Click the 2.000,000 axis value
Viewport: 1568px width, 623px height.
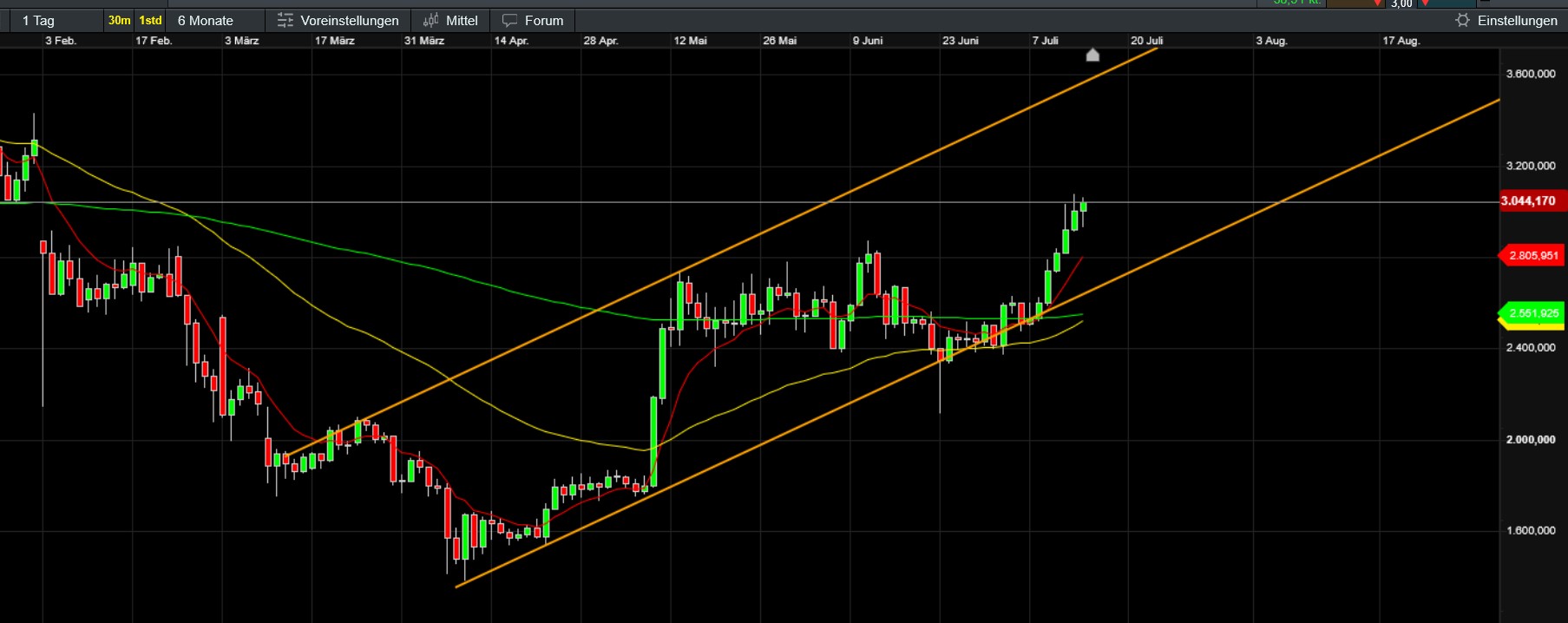1531,440
